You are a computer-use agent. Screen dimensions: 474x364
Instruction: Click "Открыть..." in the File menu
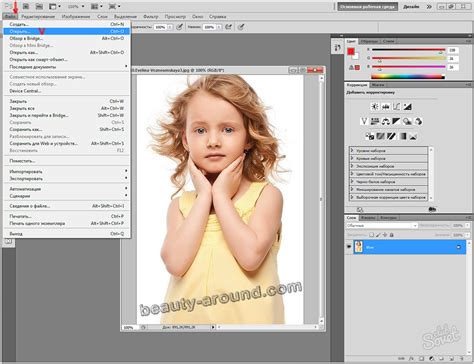point(67,31)
